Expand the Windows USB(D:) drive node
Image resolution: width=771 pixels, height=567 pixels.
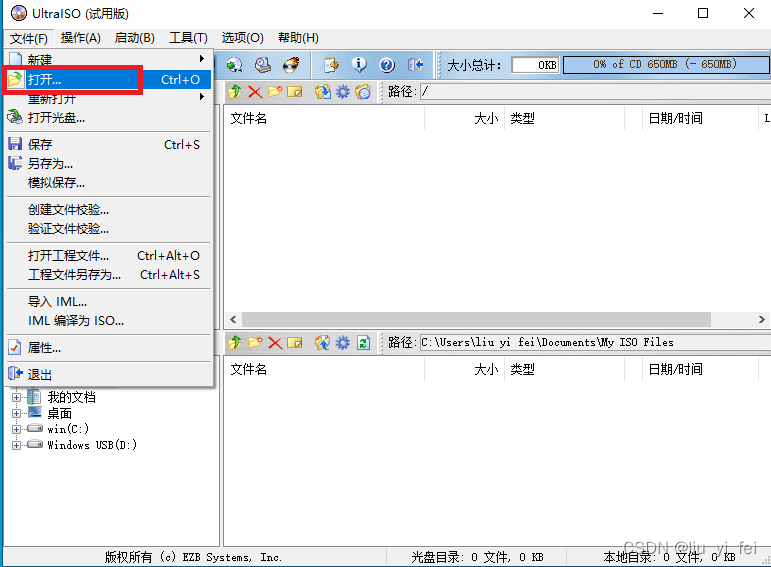click(x=16, y=446)
